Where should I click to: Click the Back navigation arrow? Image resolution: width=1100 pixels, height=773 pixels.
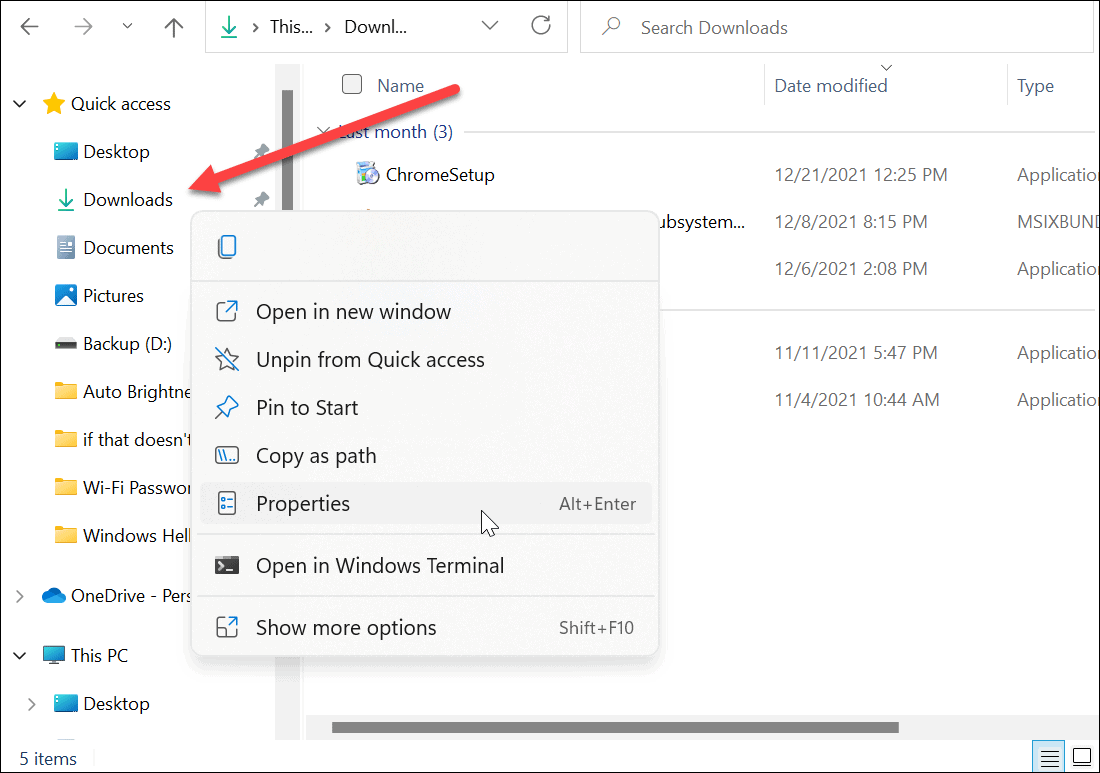tap(30, 27)
